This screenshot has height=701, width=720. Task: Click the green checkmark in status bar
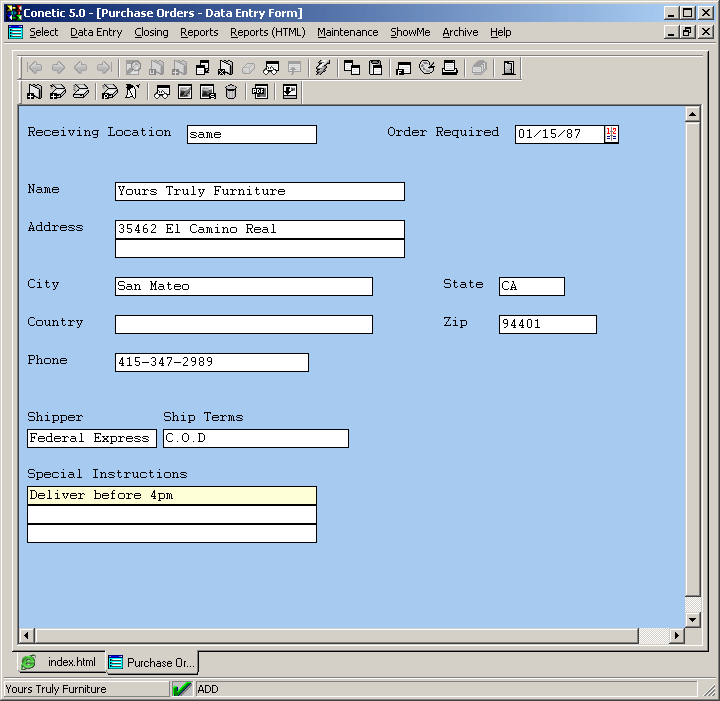click(x=182, y=689)
